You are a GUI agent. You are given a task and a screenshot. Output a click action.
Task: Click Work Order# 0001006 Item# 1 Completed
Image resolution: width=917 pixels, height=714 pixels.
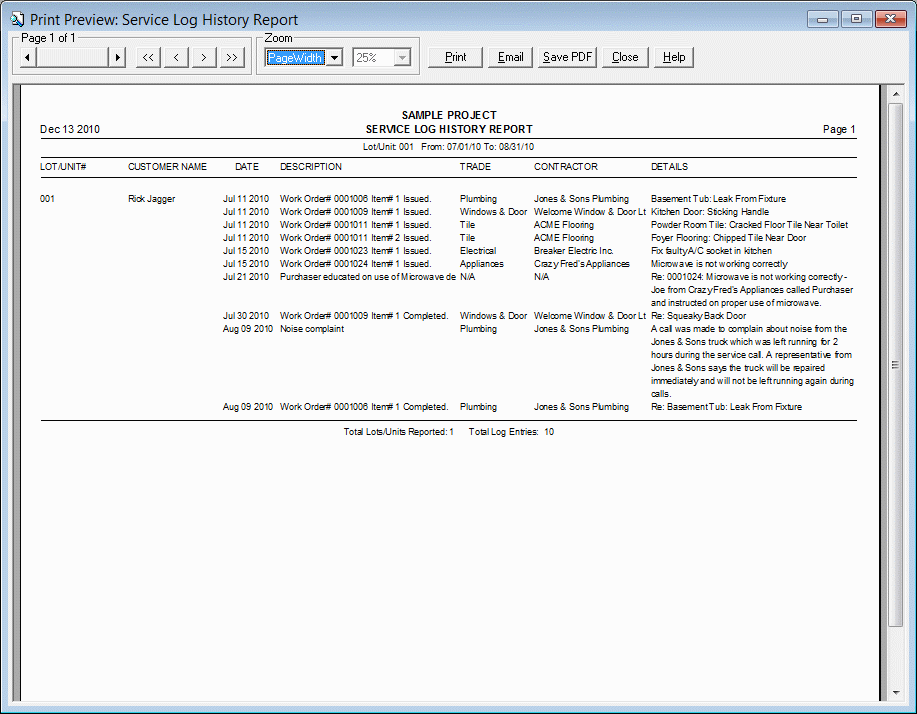pyautogui.click(x=364, y=407)
